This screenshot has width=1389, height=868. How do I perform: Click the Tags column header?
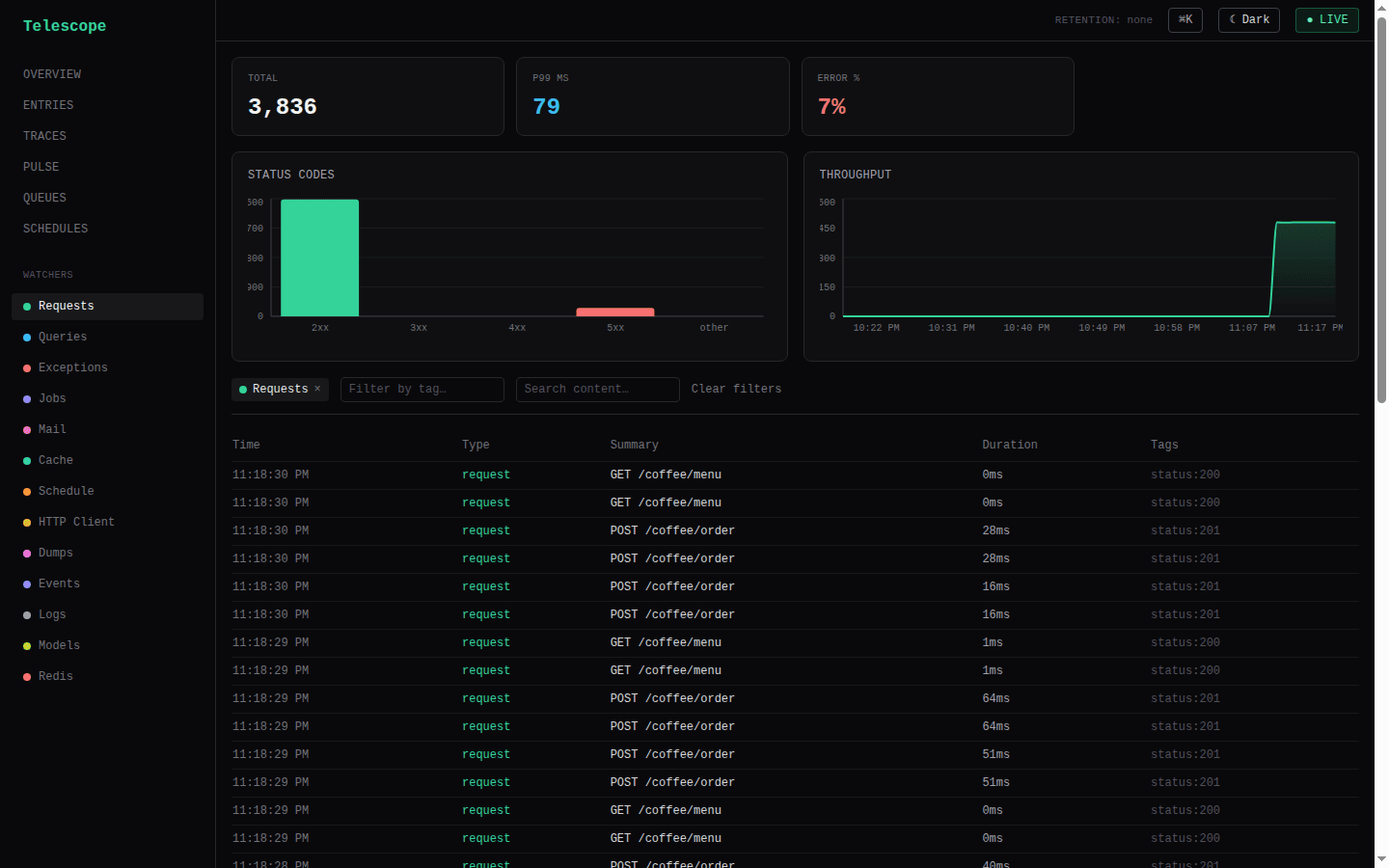click(1164, 445)
